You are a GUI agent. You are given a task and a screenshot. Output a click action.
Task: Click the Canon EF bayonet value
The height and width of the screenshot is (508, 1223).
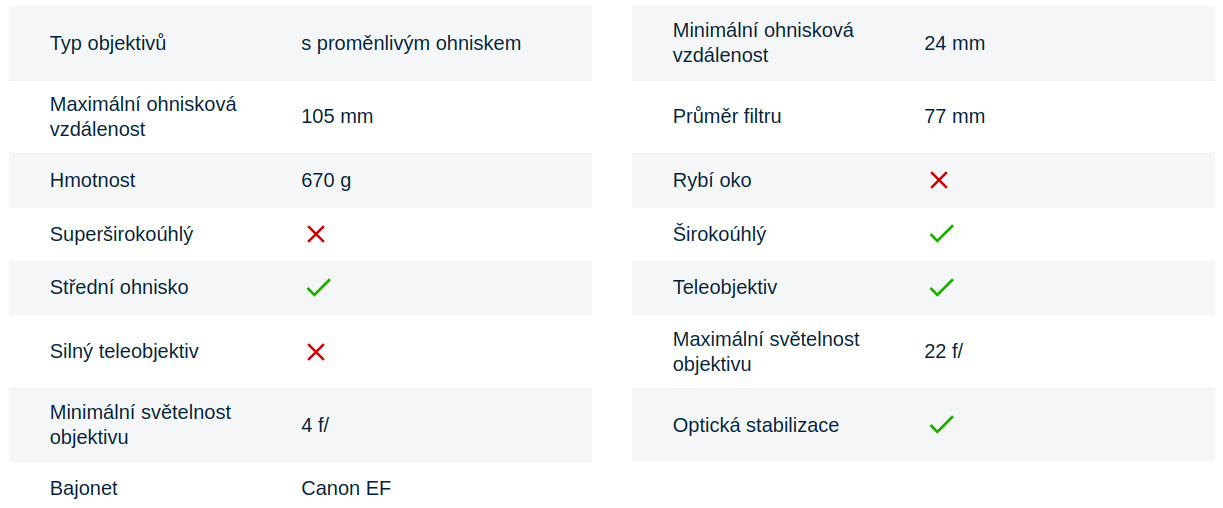click(x=346, y=488)
